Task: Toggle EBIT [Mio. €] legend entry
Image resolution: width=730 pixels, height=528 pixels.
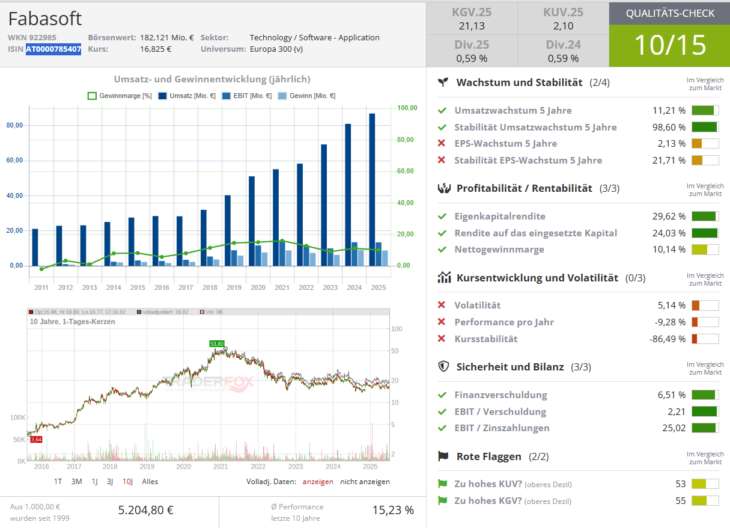Action: click(247, 96)
